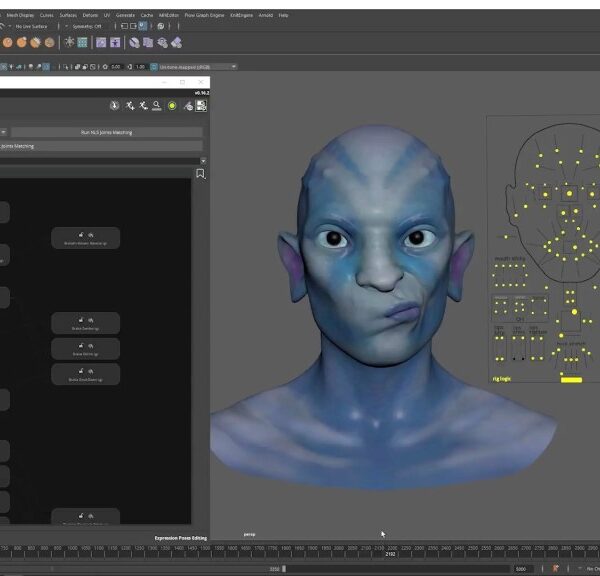Viewport: 600px width, 576px height.
Task: Click the range slider handle near 3350
Action: (x=284, y=569)
